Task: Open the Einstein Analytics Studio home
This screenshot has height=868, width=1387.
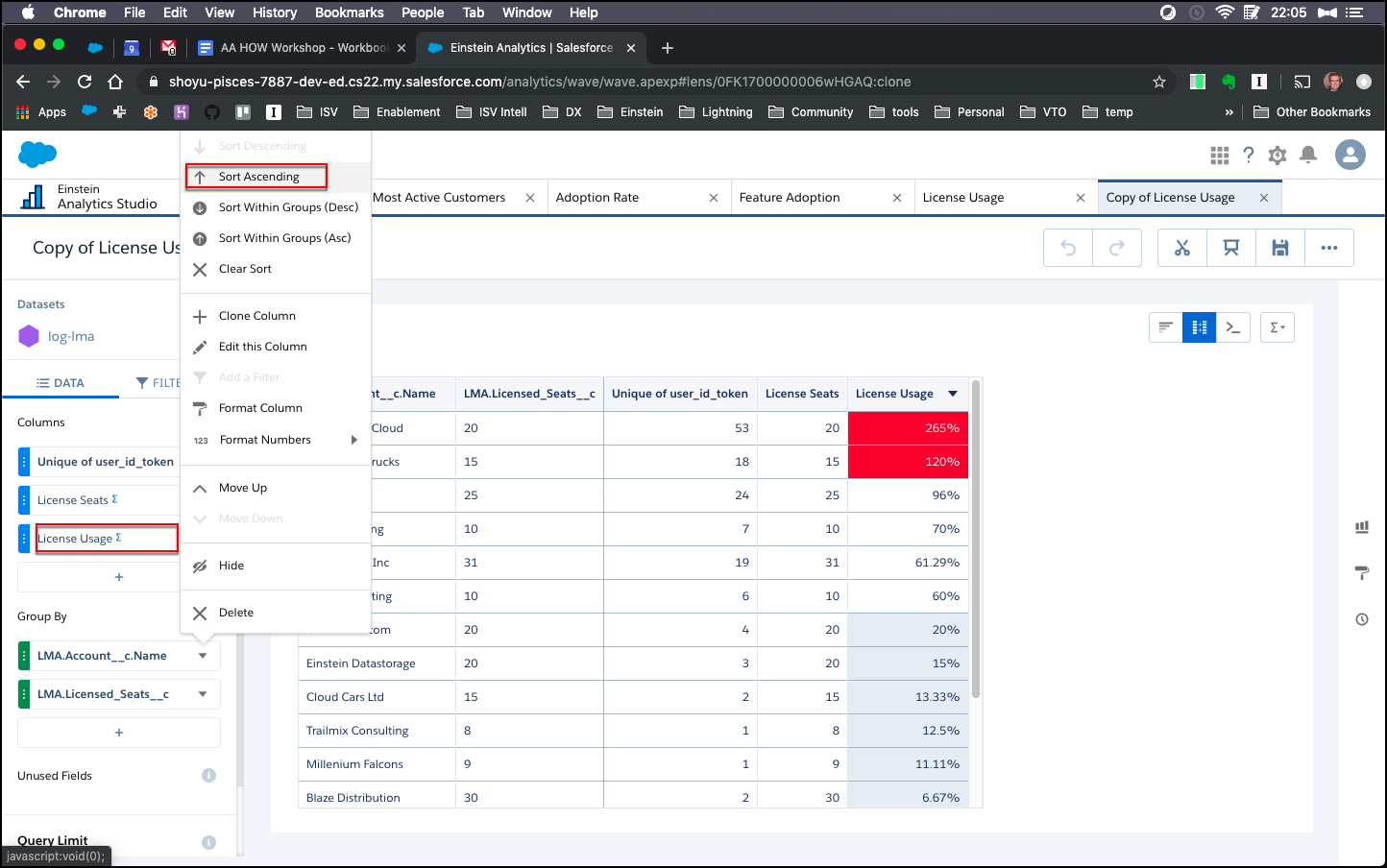Action: click(89, 197)
